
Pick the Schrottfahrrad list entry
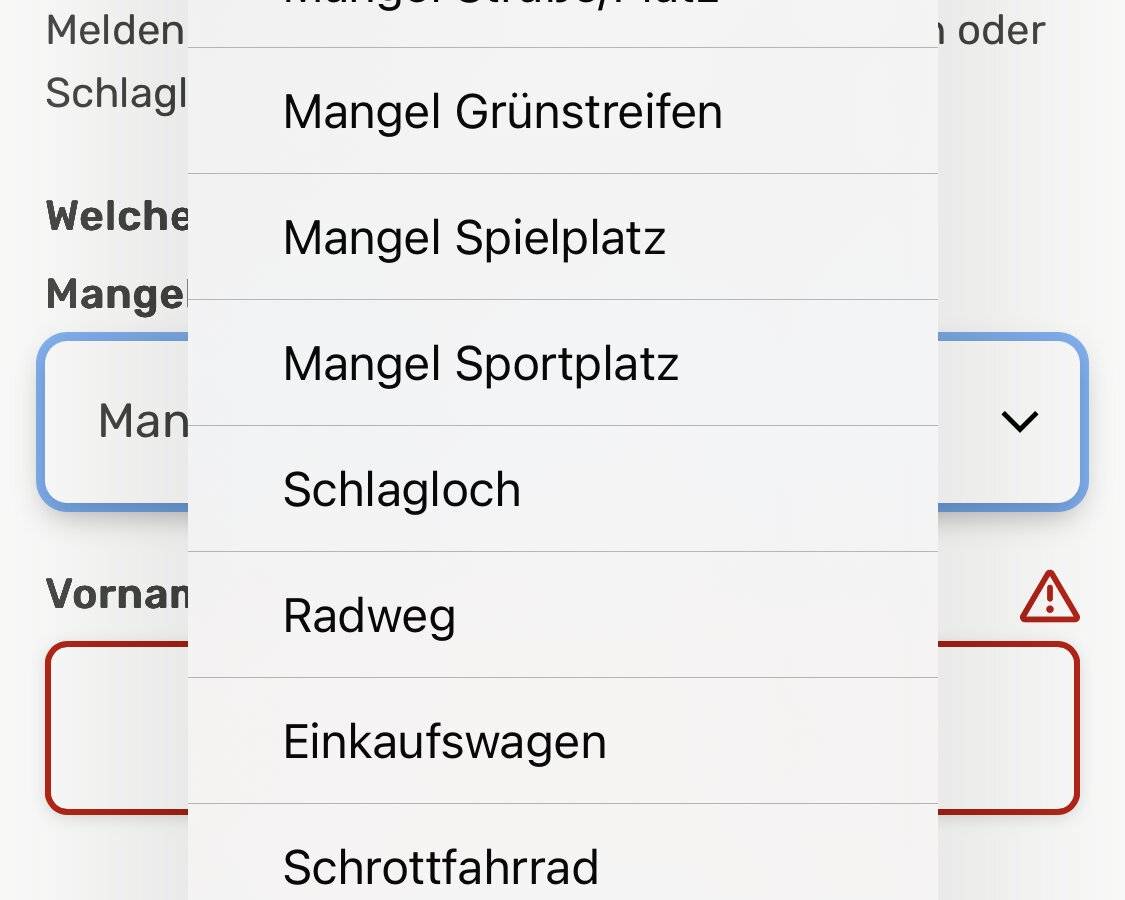(x=440, y=866)
